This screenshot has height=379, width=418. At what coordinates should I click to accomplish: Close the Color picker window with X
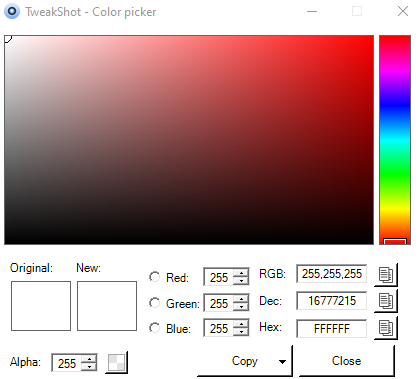pyautogui.click(x=403, y=12)
